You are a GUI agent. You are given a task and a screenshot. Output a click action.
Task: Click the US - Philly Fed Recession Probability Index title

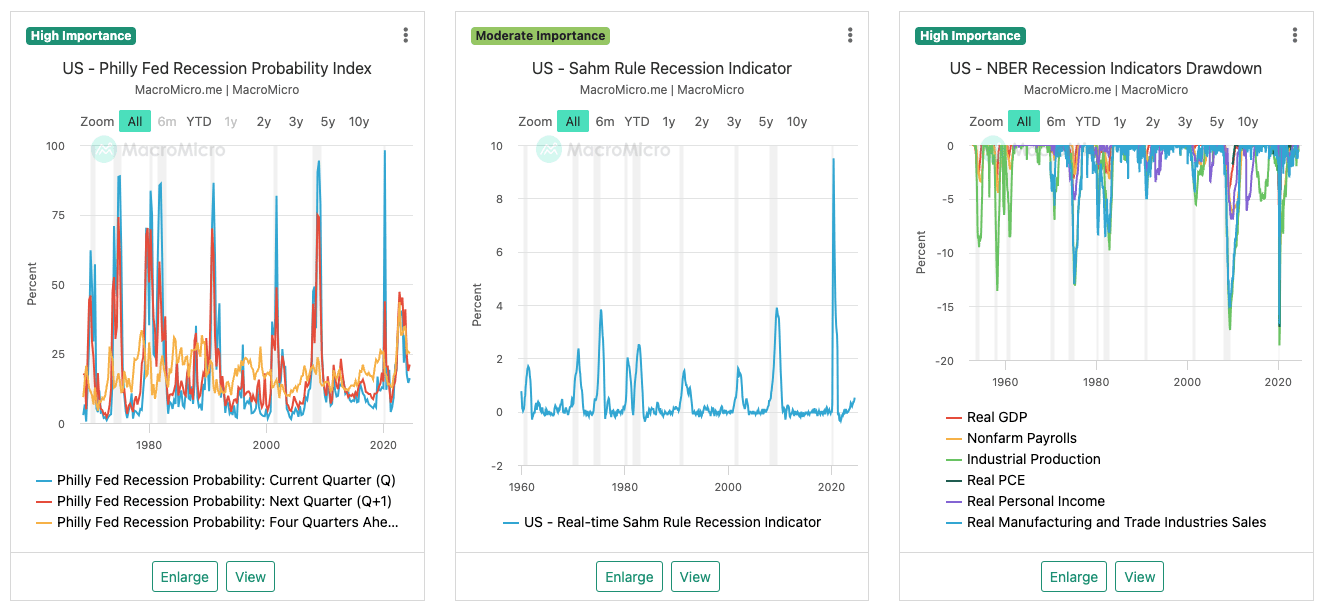click(217, 69)
